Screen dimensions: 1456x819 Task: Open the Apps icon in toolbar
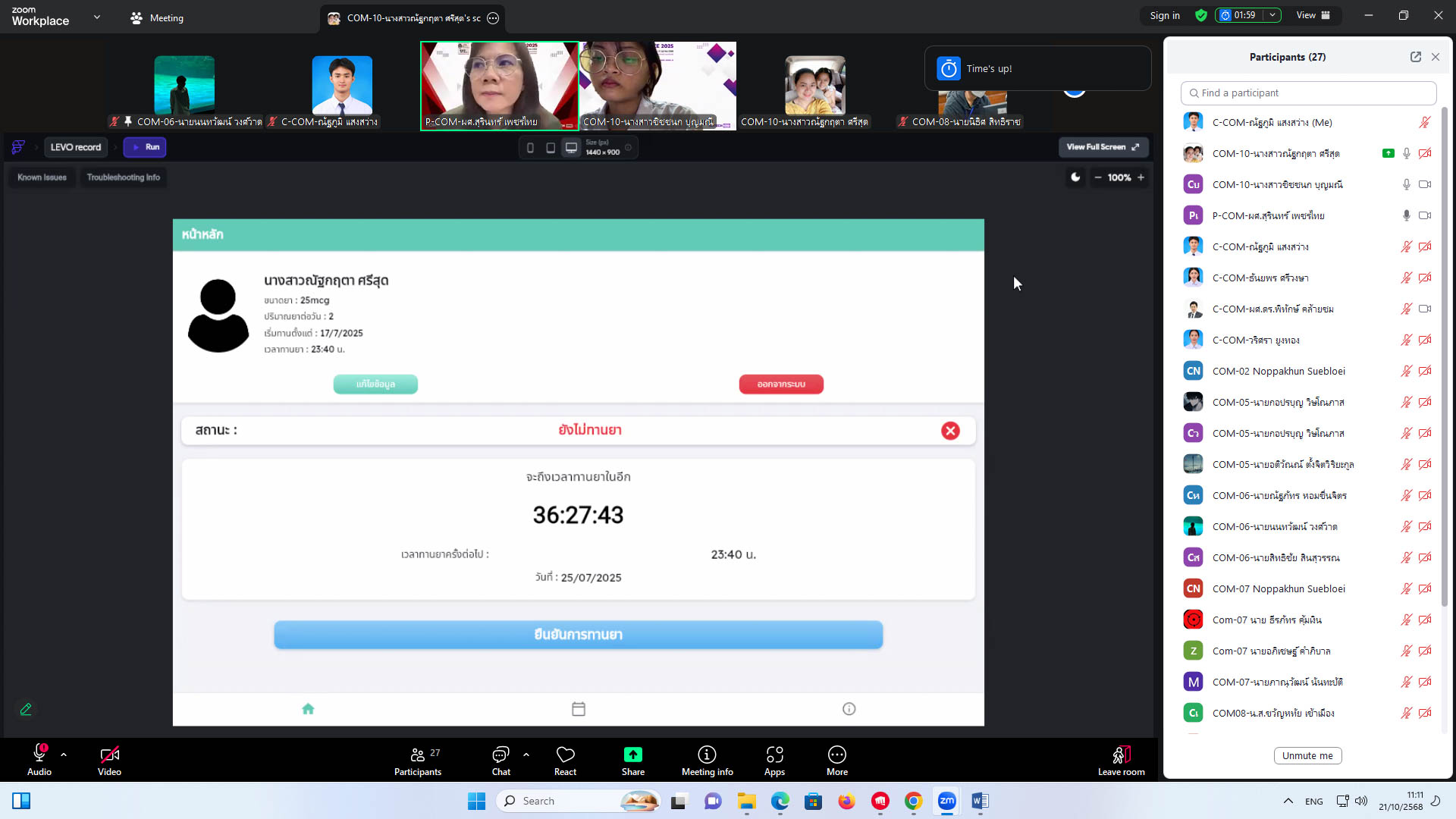click(x=774, y=755)
